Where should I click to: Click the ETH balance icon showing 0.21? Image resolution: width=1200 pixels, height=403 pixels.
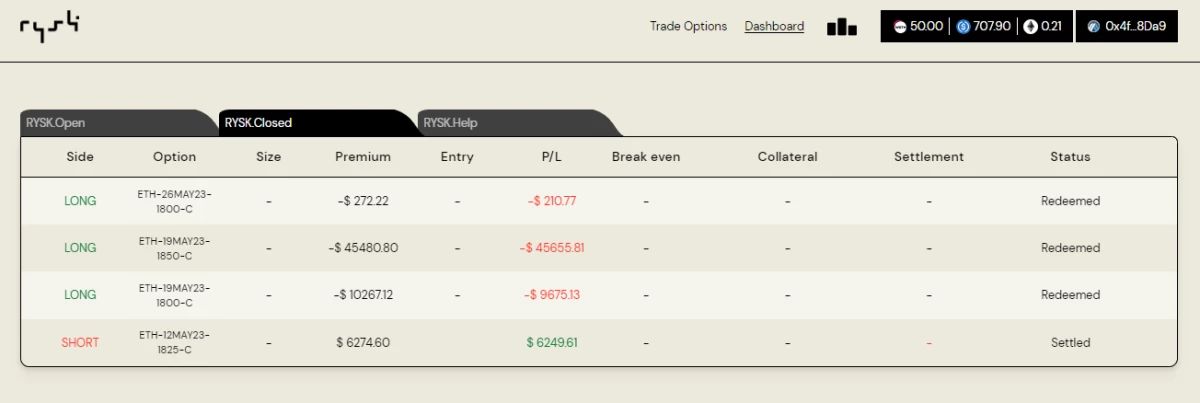[x=1030, y=27]
